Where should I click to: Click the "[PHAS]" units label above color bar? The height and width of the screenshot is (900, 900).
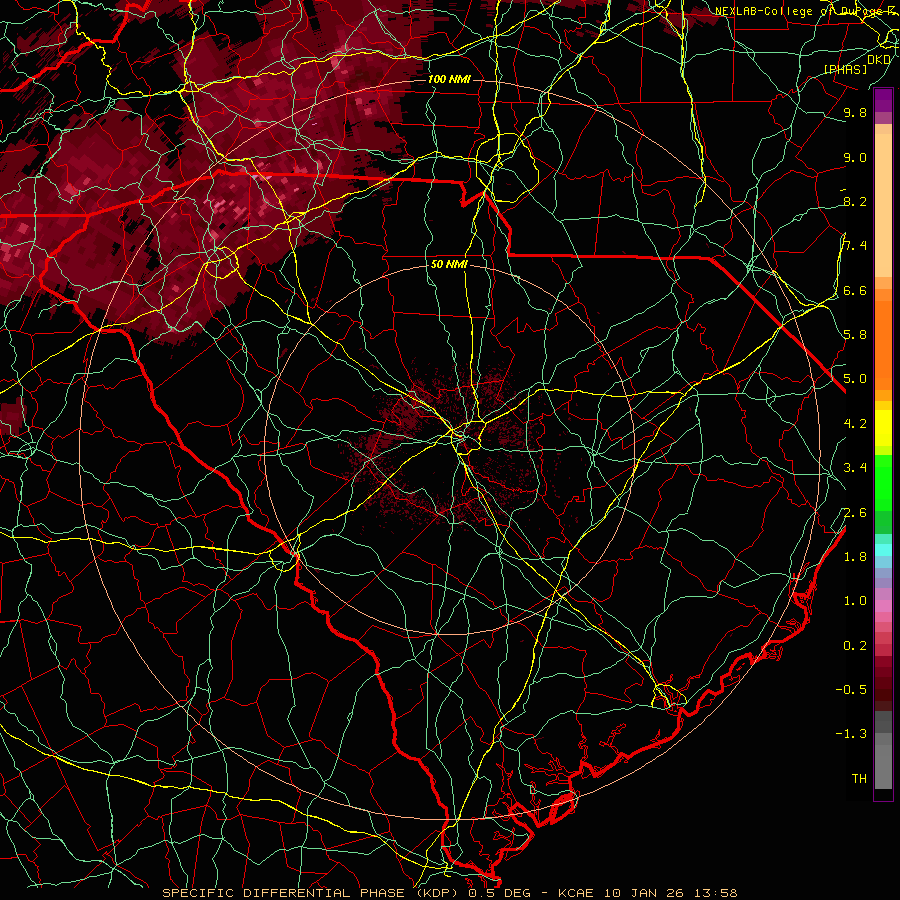pyautogui.click(x=845, y=69)
